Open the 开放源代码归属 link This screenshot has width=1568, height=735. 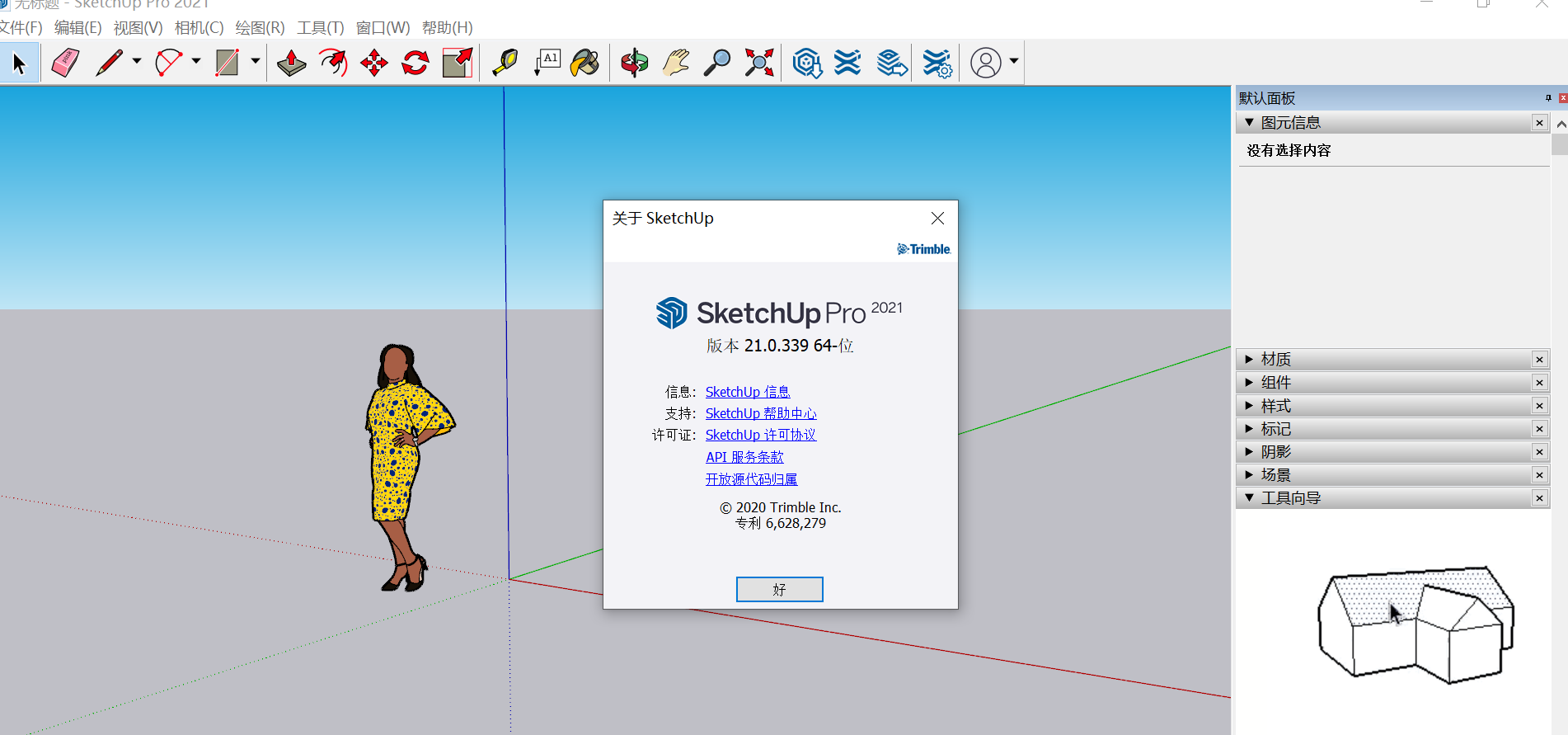click(751, 479)
